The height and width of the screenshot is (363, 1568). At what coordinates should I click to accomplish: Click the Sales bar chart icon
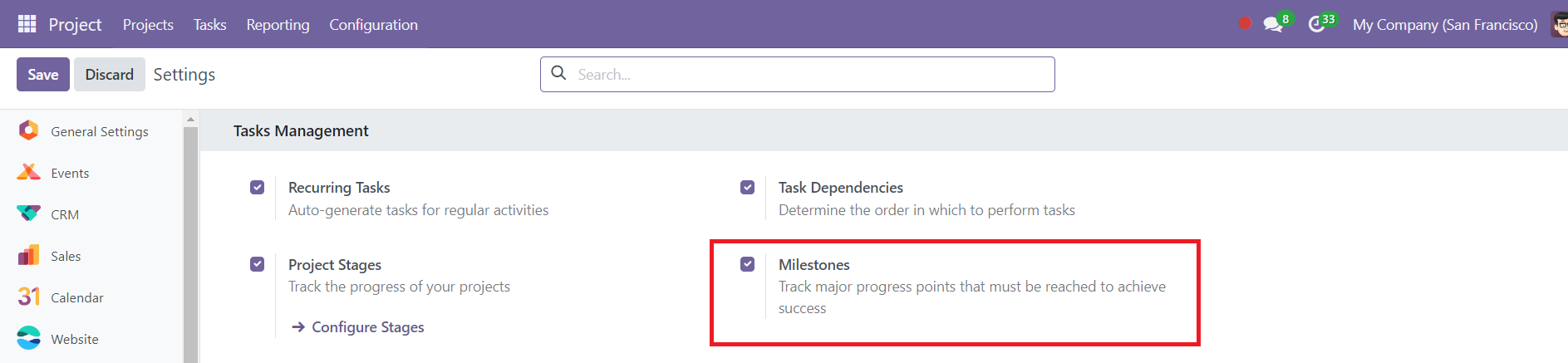(x=28, y=255)
